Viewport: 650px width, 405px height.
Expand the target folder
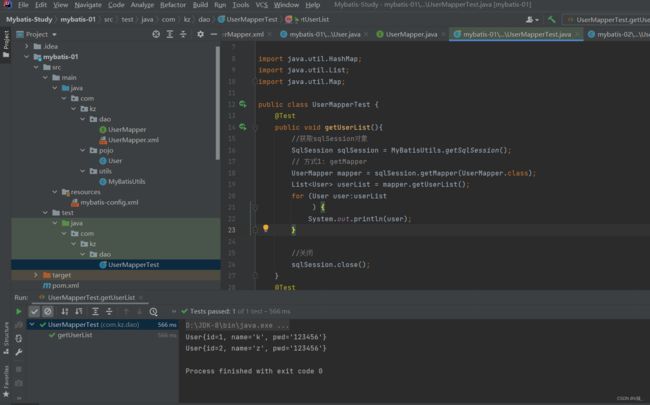tap(36, 275)
